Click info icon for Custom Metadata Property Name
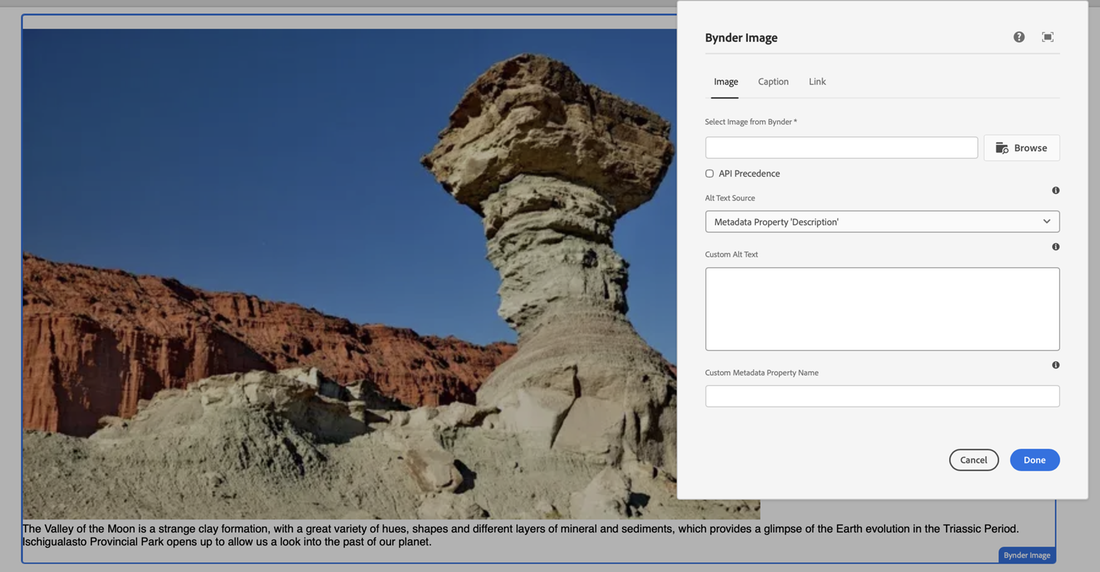Viewport: 1100px width, 572px height. pyautogui.click(x=1056, y=365)
